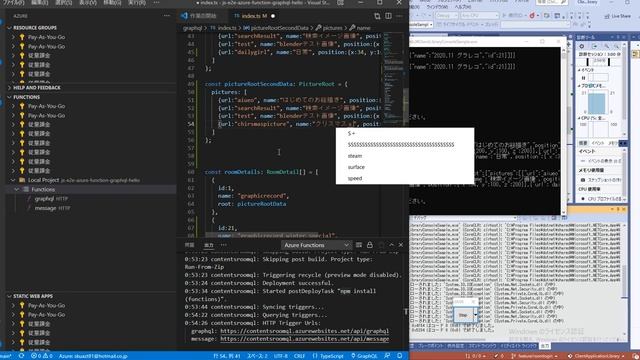
Task: Open the ヘルプ(H) menu in Visual Studio
Action: coord(463,7)
